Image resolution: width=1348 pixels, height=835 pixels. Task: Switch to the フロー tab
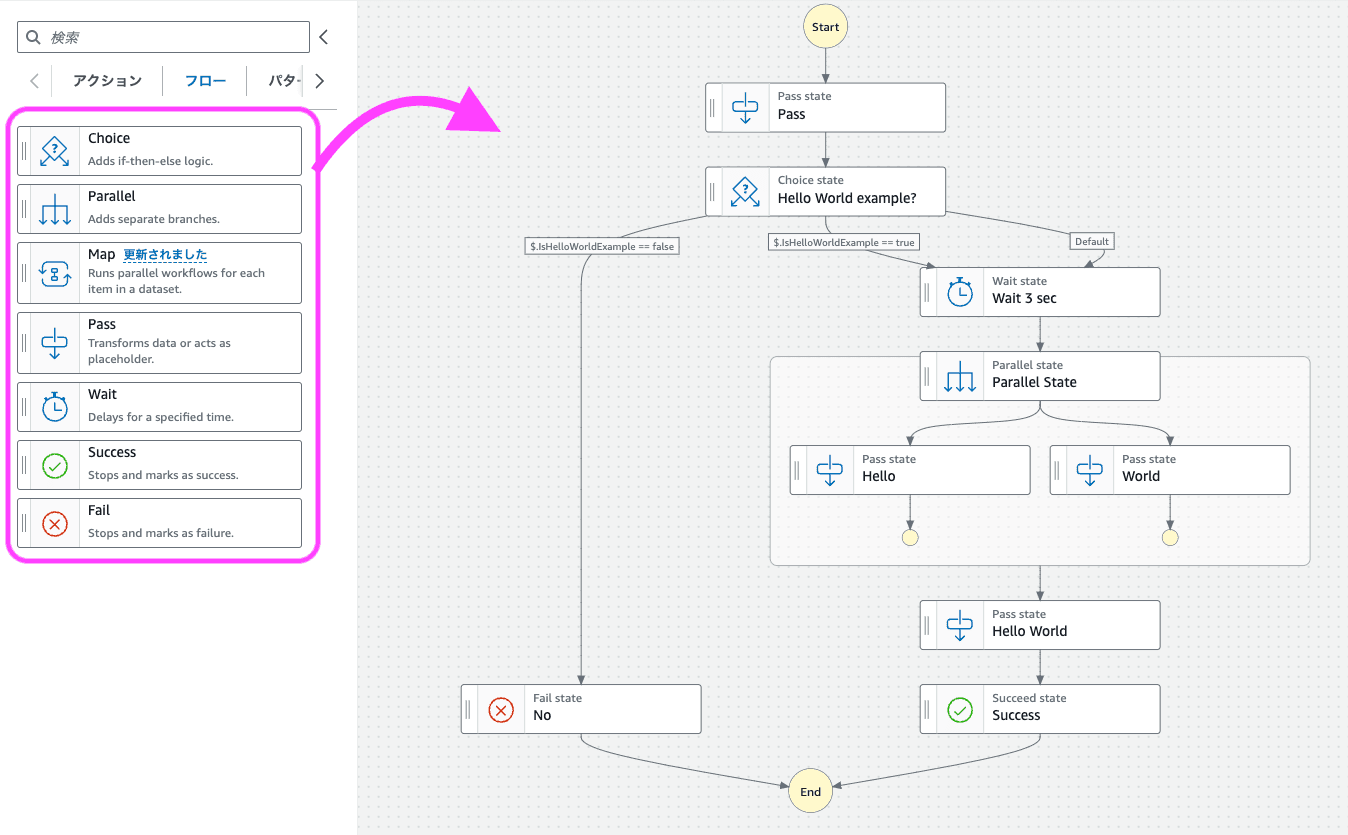click(205, 81)
